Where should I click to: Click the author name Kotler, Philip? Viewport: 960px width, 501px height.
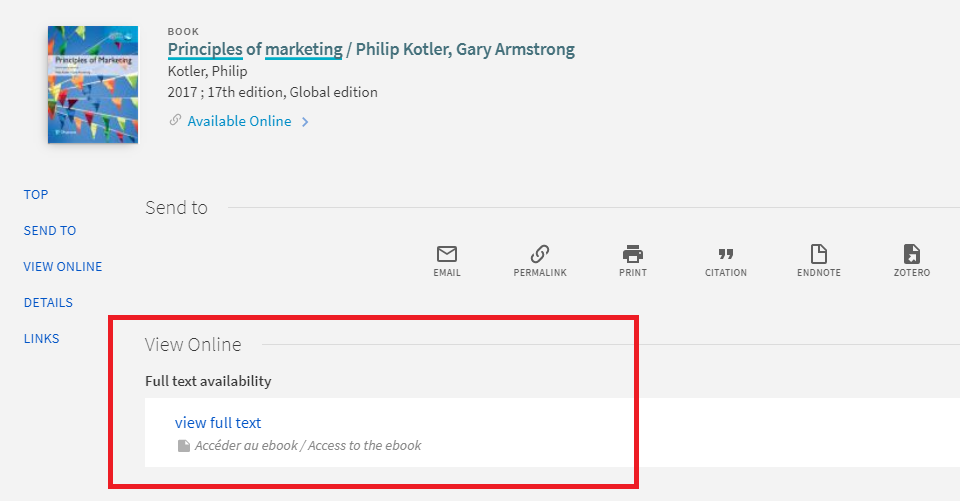[x=208, y=71]
